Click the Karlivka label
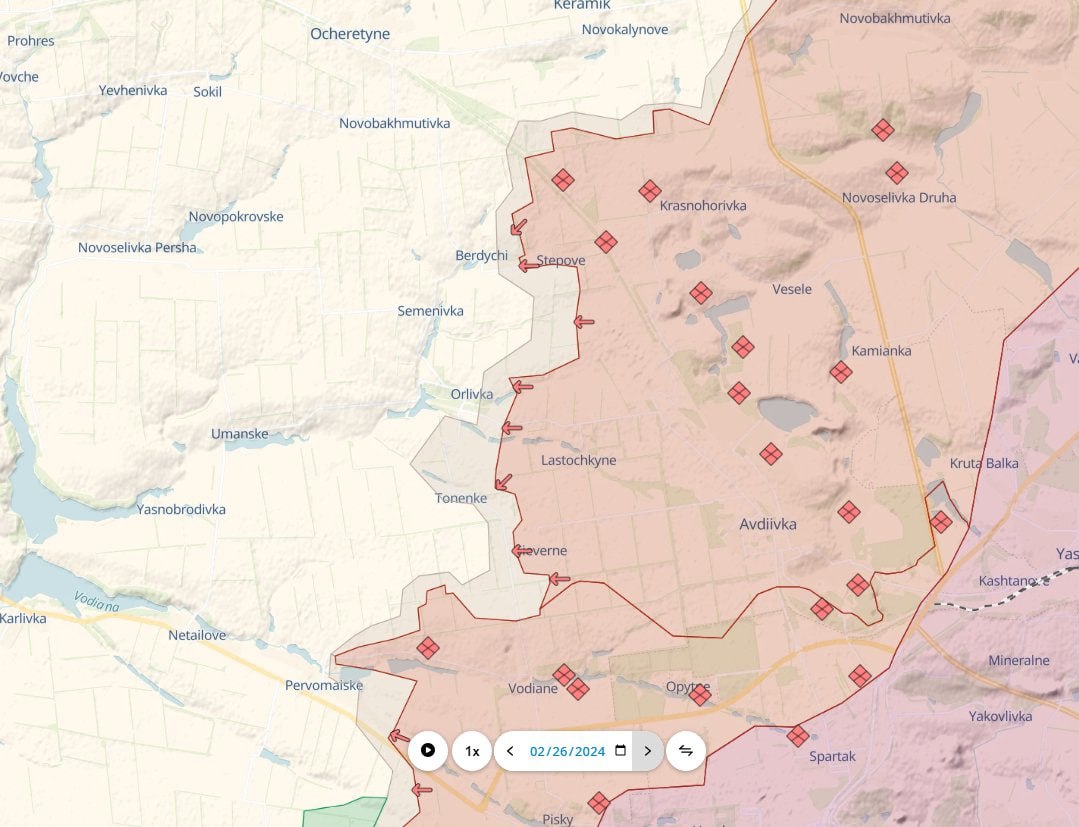 point(23,619)
